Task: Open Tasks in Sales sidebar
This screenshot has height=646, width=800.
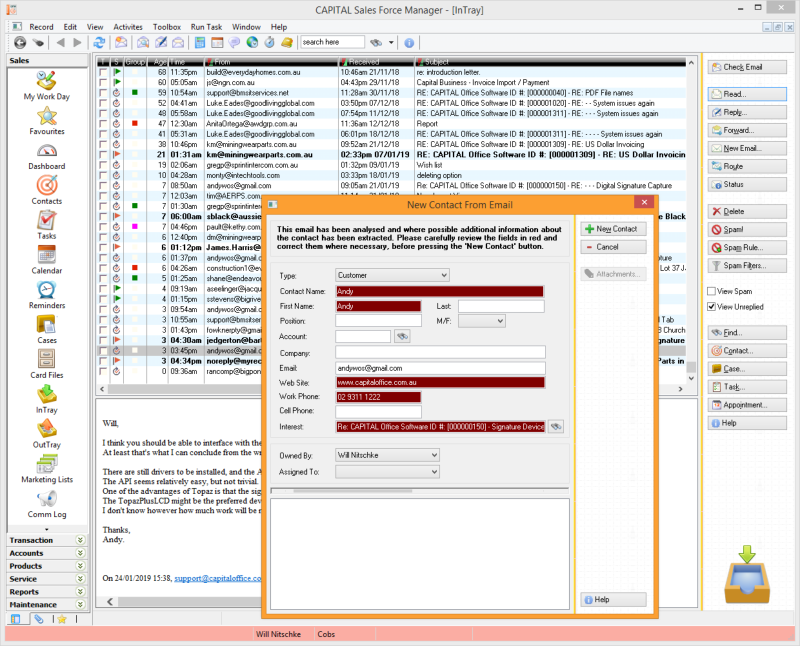Action: pos(46,225)
